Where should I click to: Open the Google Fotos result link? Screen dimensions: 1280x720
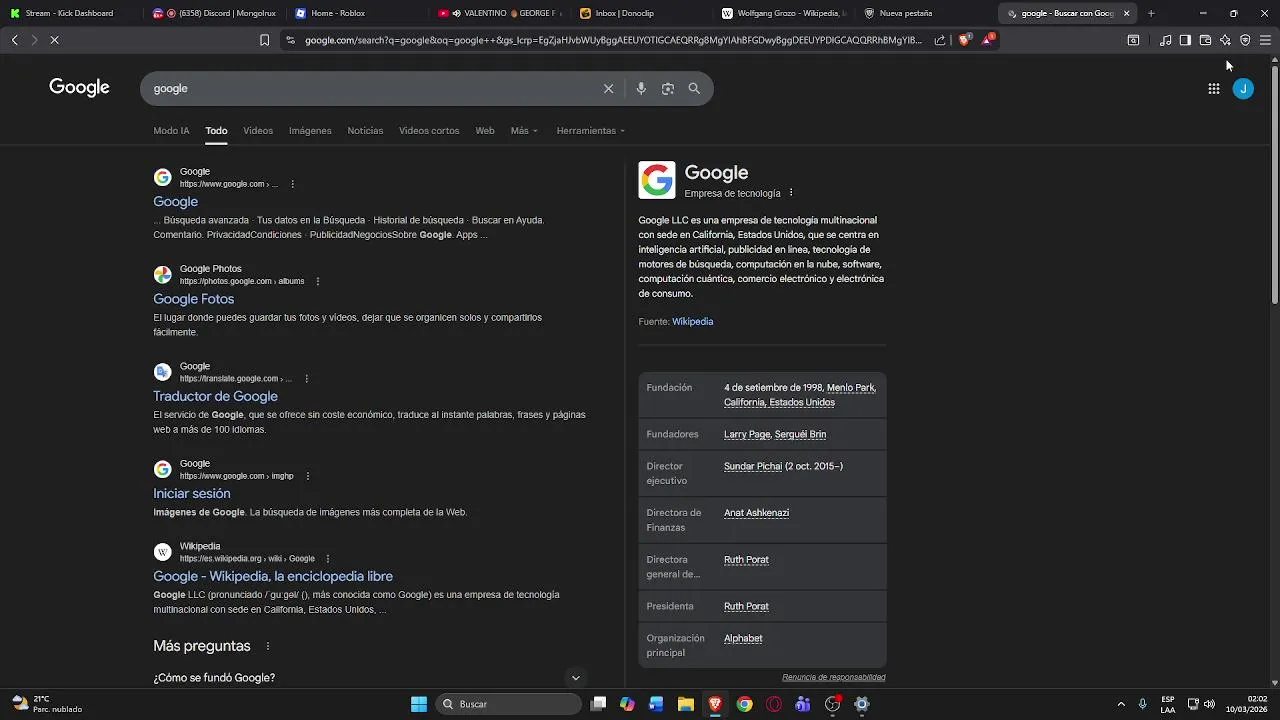tap(194, 299)
